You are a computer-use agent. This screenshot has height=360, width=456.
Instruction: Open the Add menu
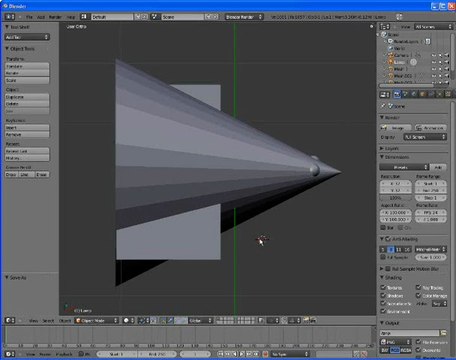coord(41,17)
